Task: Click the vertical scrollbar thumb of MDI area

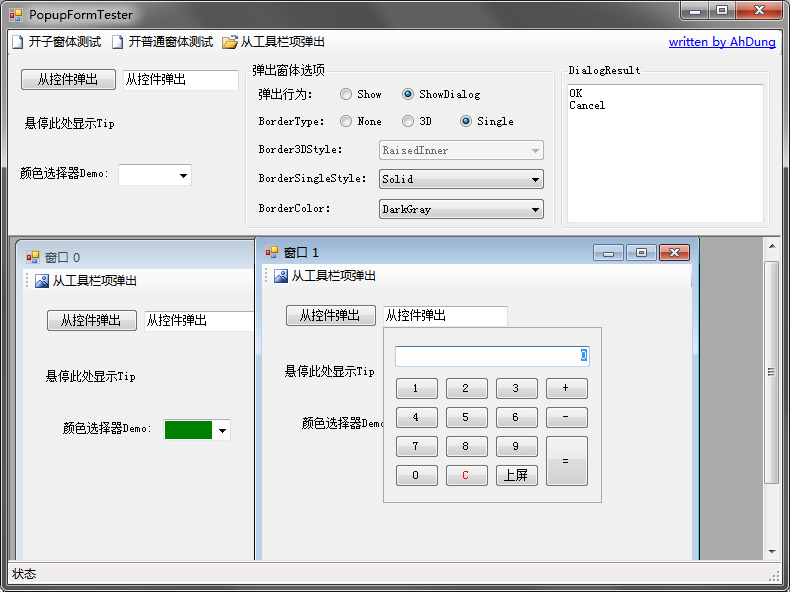Action: pyautogui.click(x=772, y=372)
